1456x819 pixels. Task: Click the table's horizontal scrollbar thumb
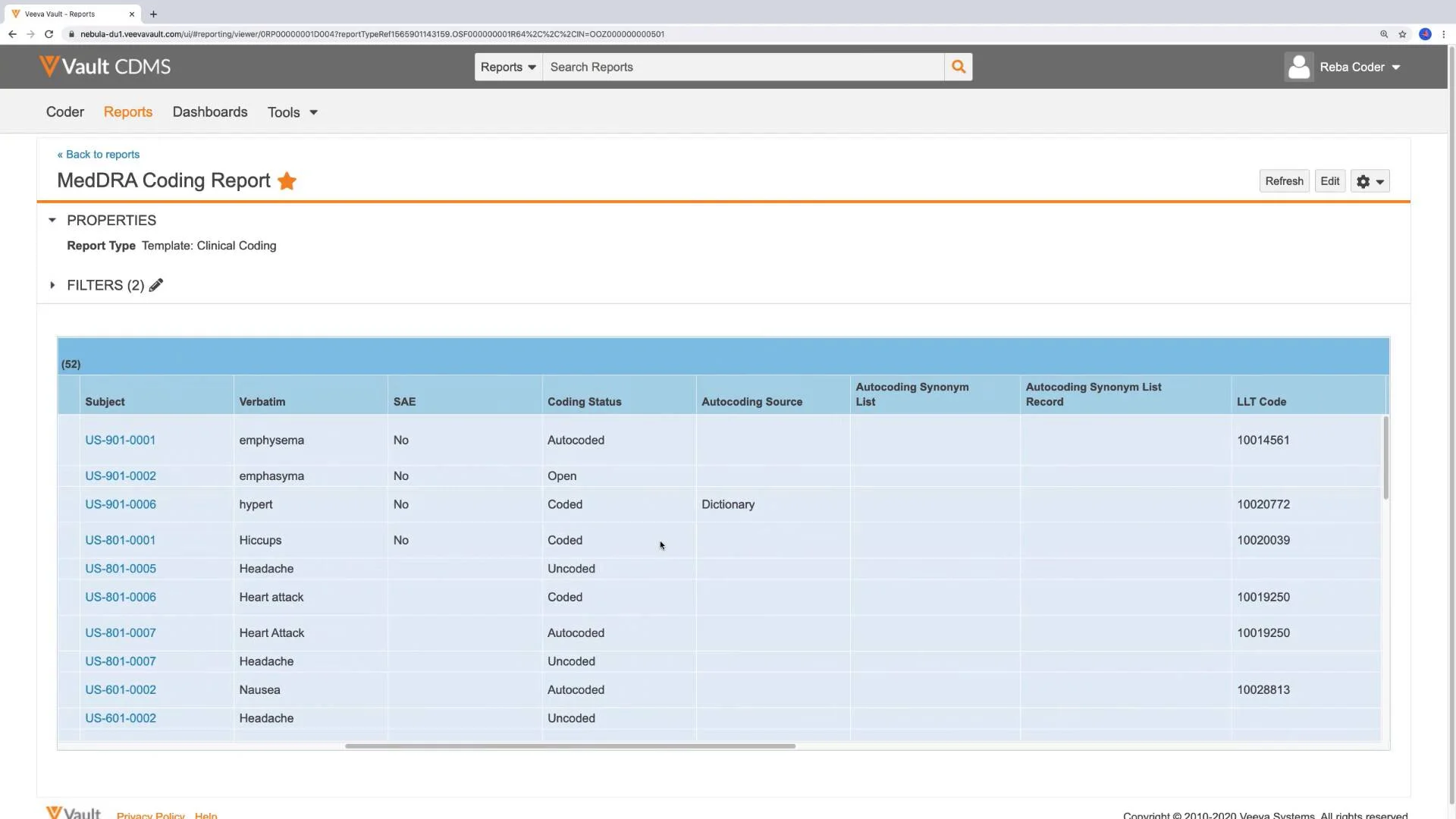click(570, 746)
